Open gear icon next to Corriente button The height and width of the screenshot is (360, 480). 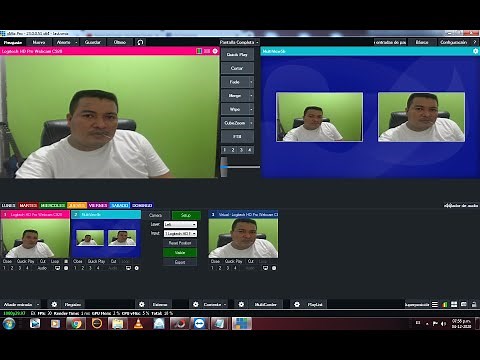[196, 304]
